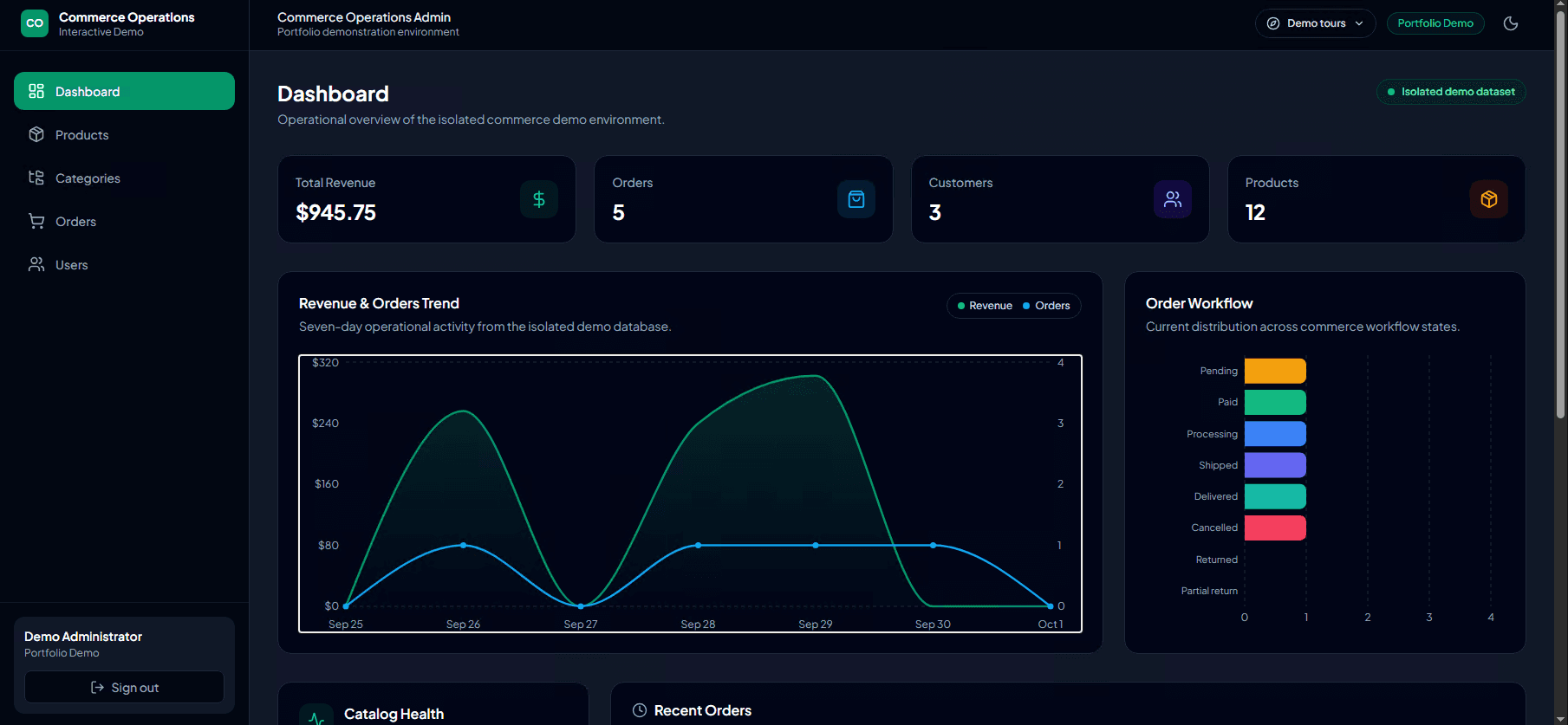Toggle the Revenue series in chart legend
1568x725 pixels.
pyautogui.click(x=985, y=306)
